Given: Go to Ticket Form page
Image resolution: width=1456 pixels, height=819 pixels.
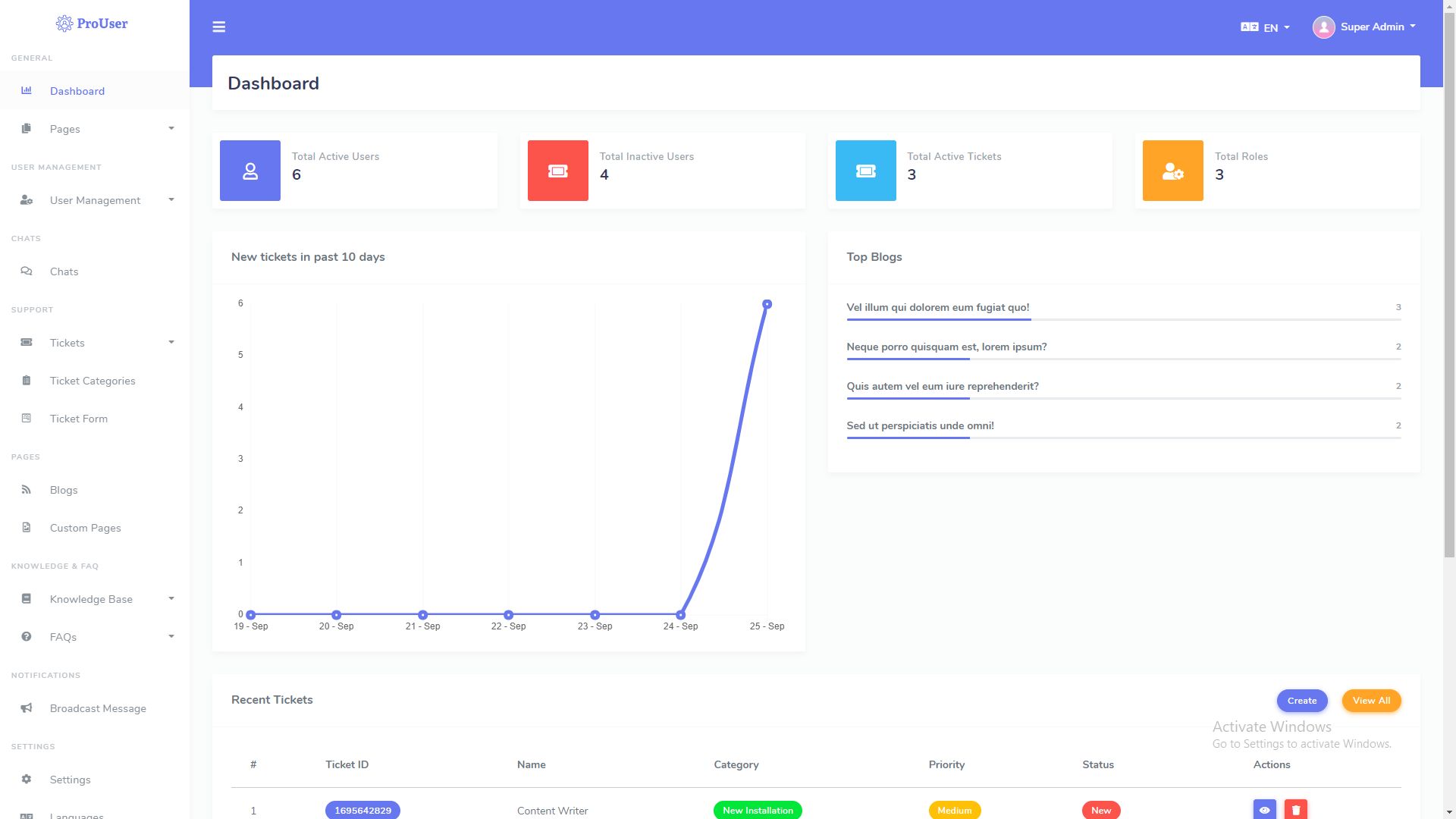Looking at the screenshot, I should [95, 419].
